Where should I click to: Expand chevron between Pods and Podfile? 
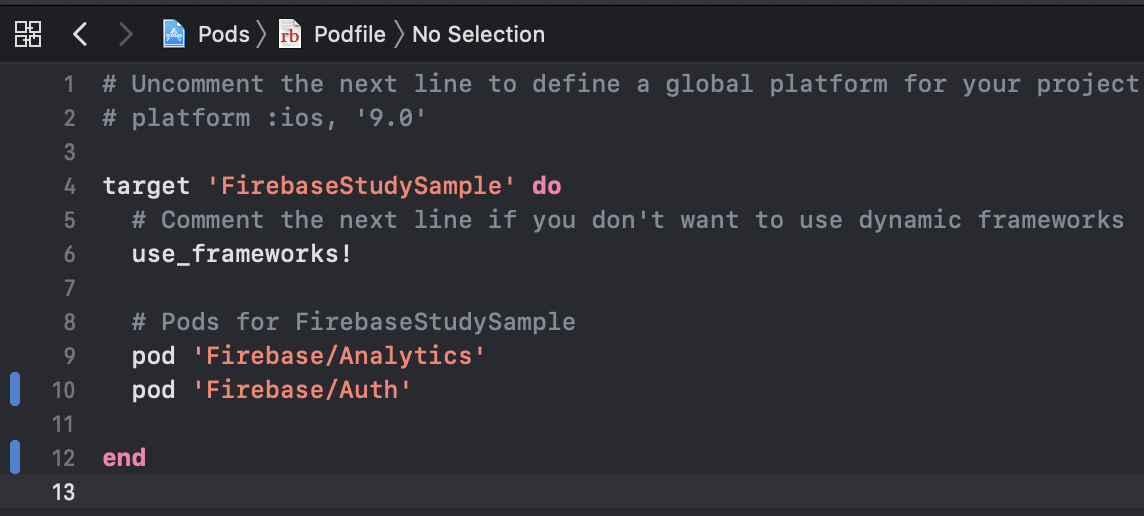(263, 34)
